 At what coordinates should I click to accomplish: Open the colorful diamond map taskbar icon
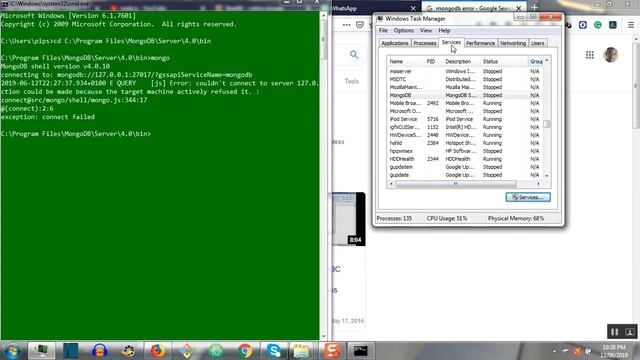click(187, 351)
